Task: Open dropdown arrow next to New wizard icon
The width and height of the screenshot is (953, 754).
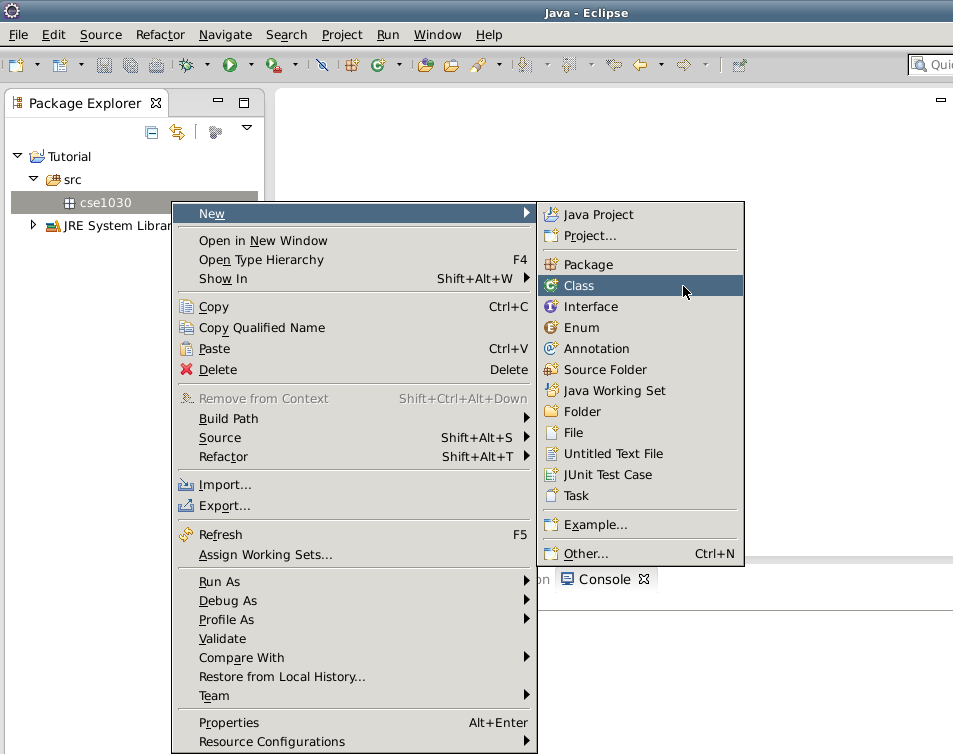Action: pos(37,64)
